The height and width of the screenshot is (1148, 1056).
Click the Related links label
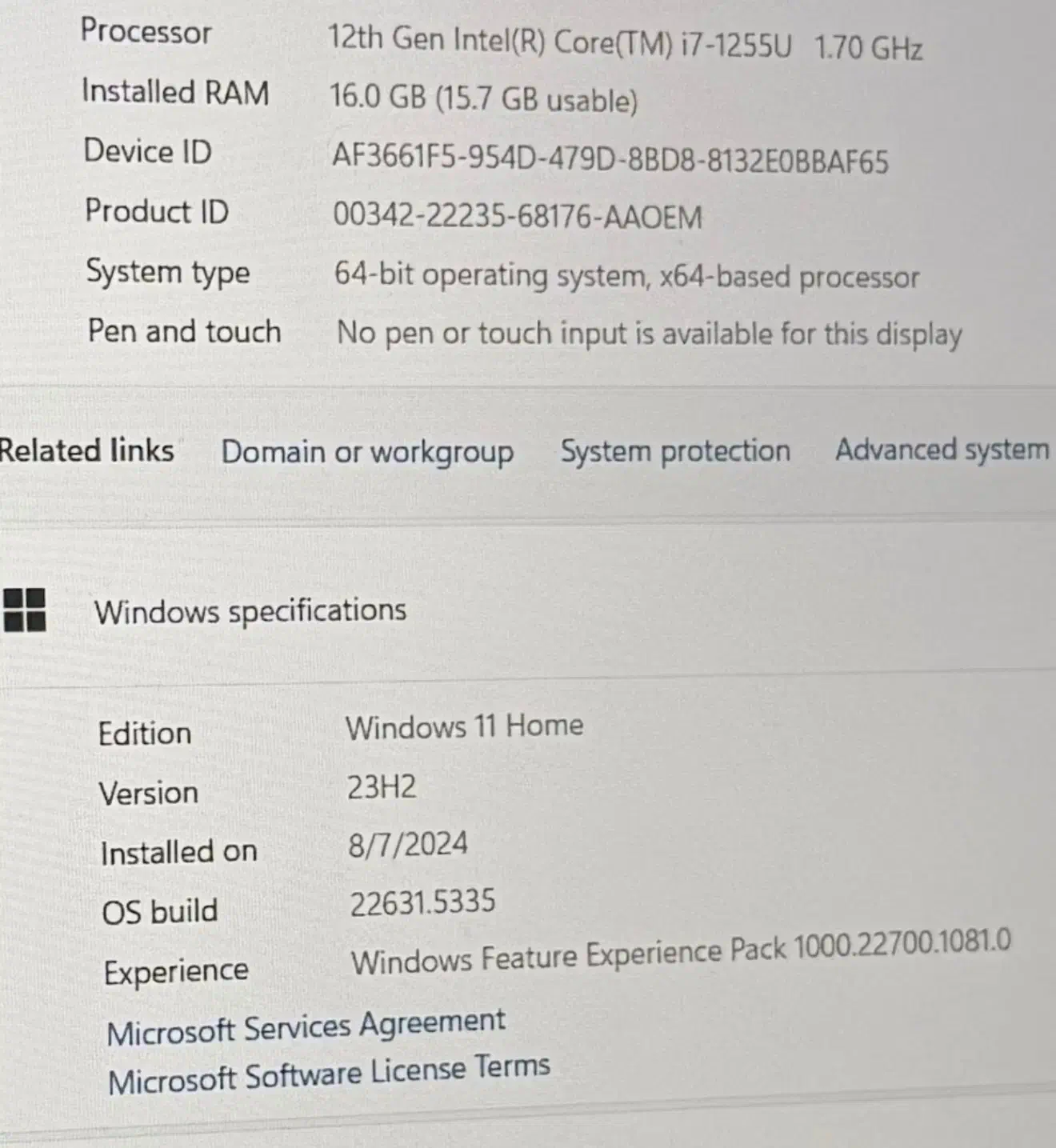pos(86,450)
